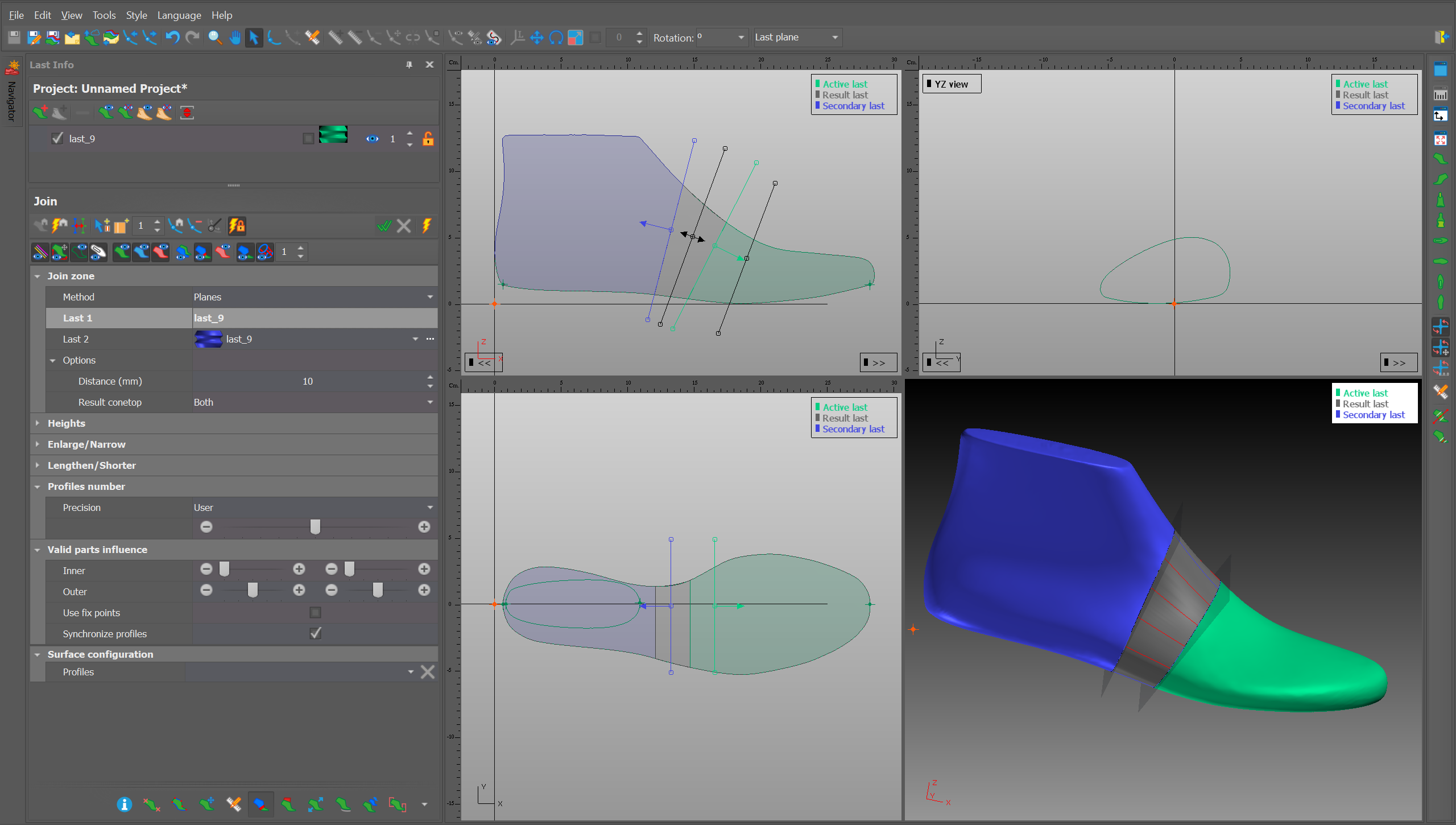1456x825 pixels.
Task: Click the Distance (mm) value field
Action: (x=307, y=381)
